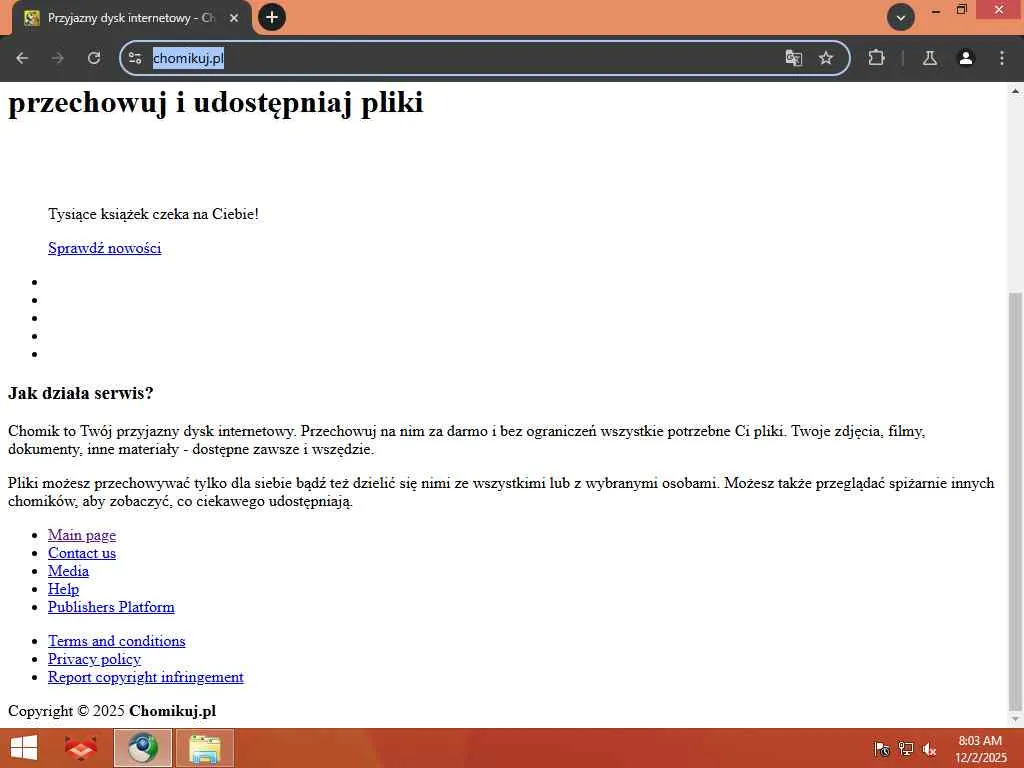
Task: Click the vertical scrollbar thumb
Action: coord(1015,502)
